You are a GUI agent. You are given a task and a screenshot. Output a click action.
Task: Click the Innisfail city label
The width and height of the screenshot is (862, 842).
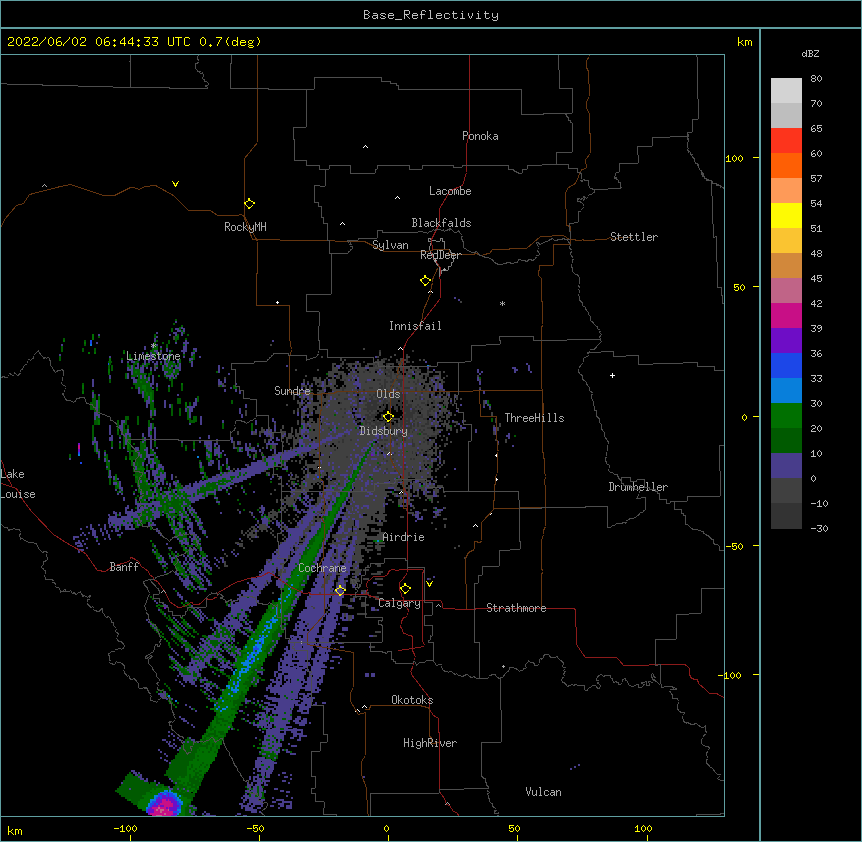coord(415,326)
